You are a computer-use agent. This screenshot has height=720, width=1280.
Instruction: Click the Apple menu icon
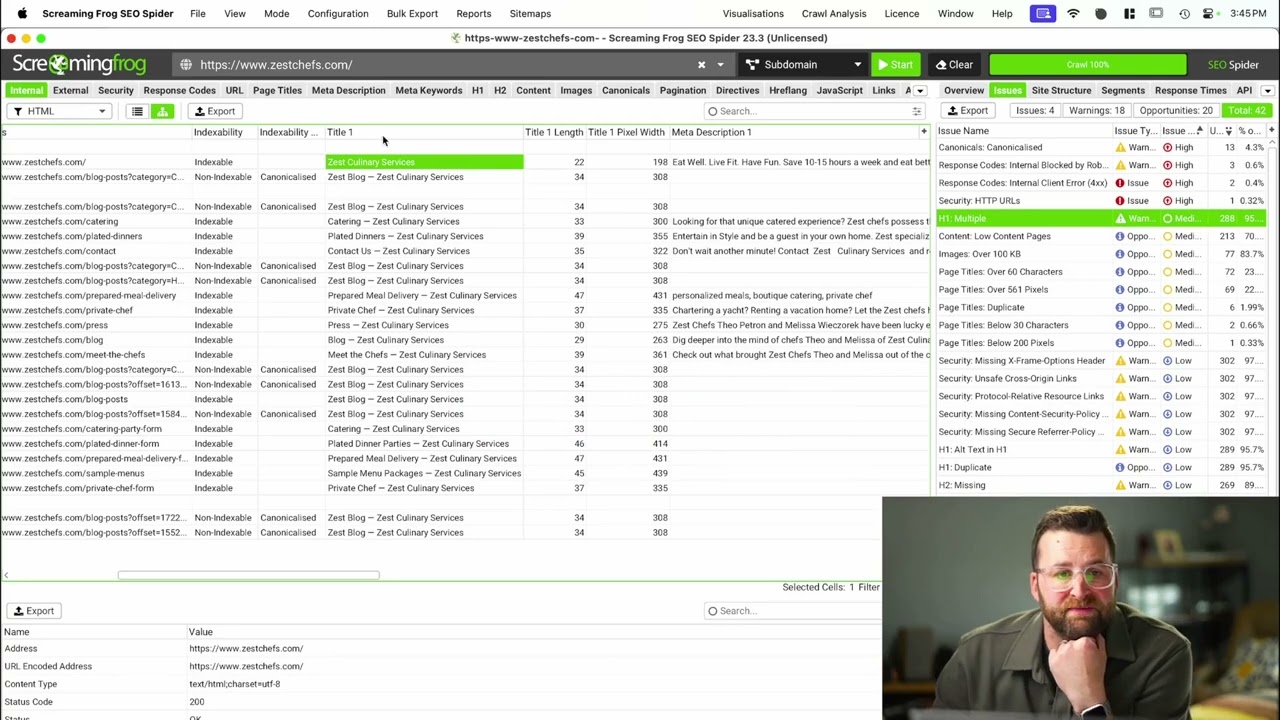[x=22, y=14]
